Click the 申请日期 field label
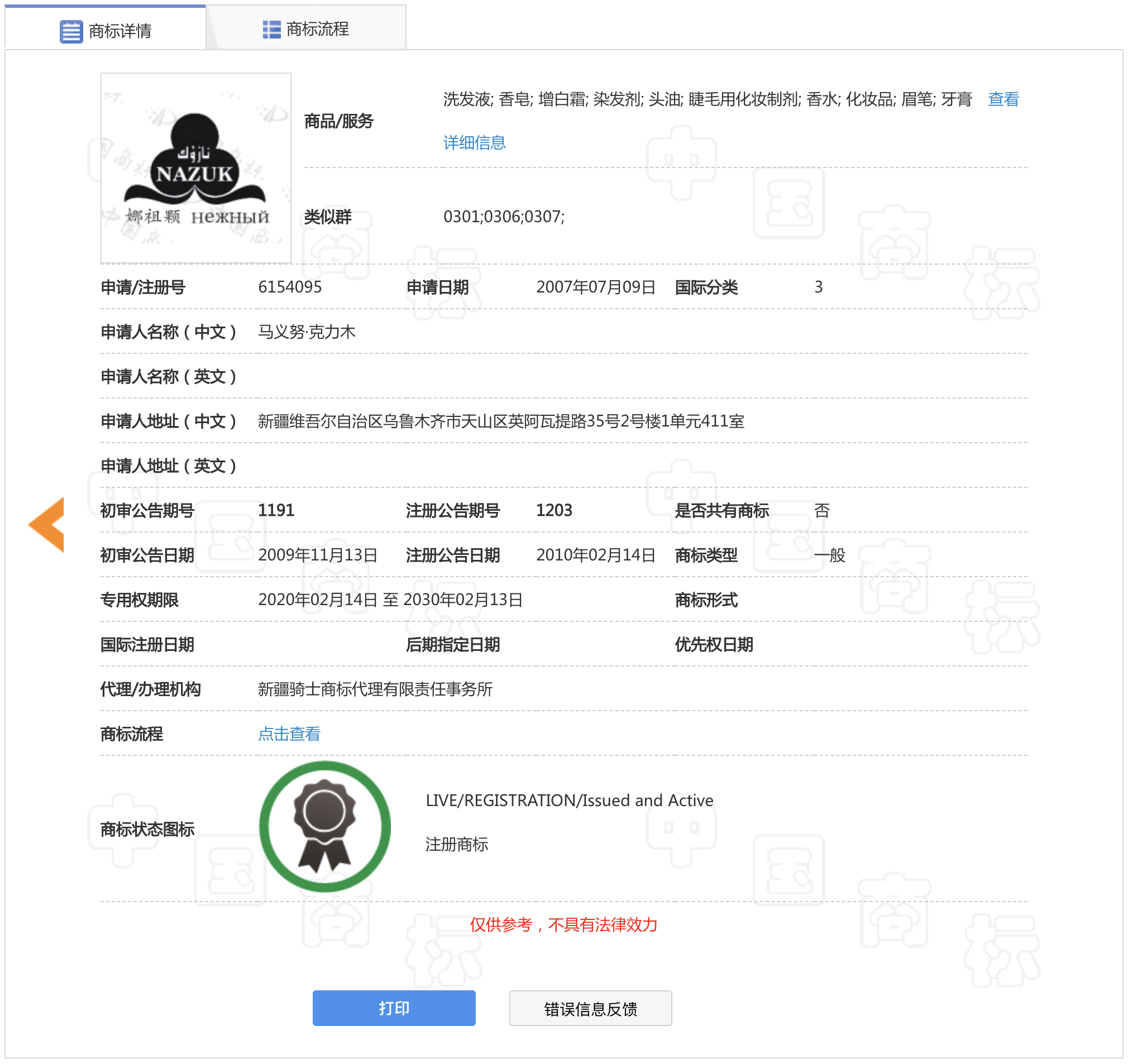The image size is (1128, 1064). tap(437, 287)
